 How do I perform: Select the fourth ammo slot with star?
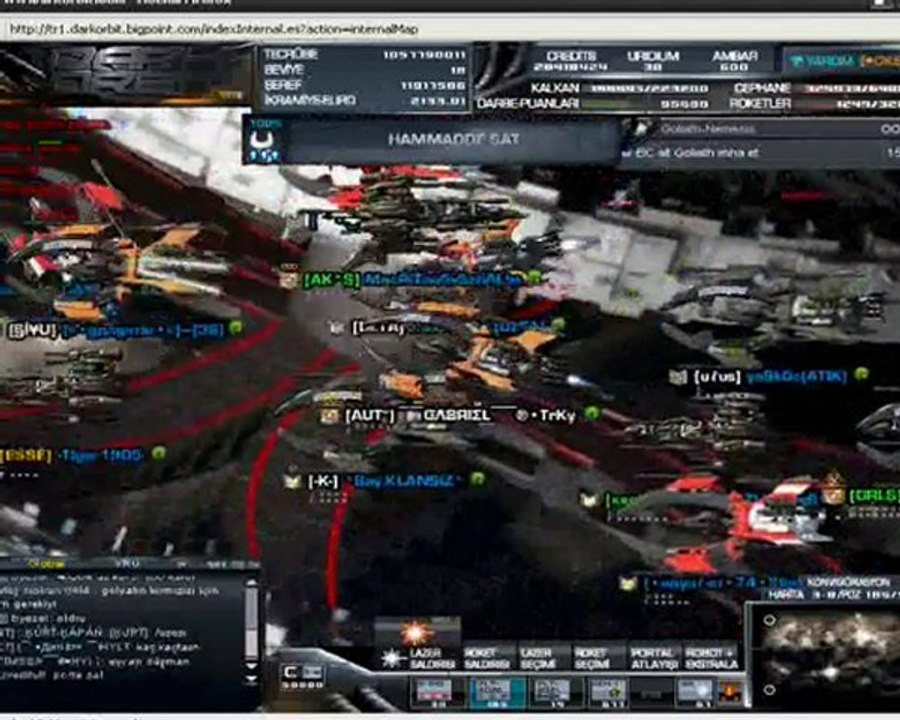click(x=608, y=691)
